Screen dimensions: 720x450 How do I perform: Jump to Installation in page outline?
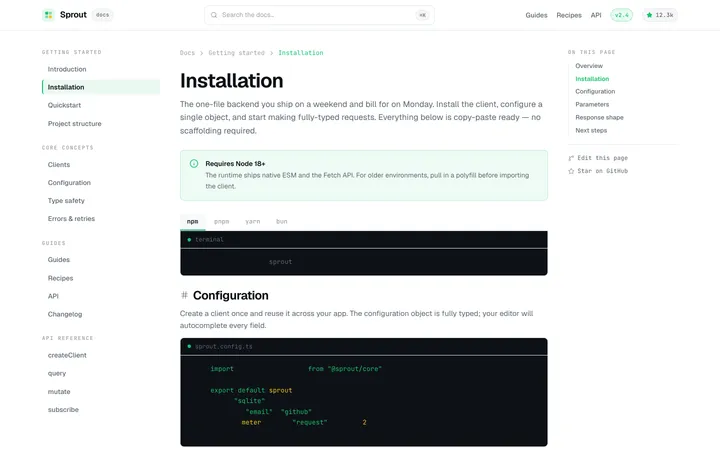coord(592,79)
